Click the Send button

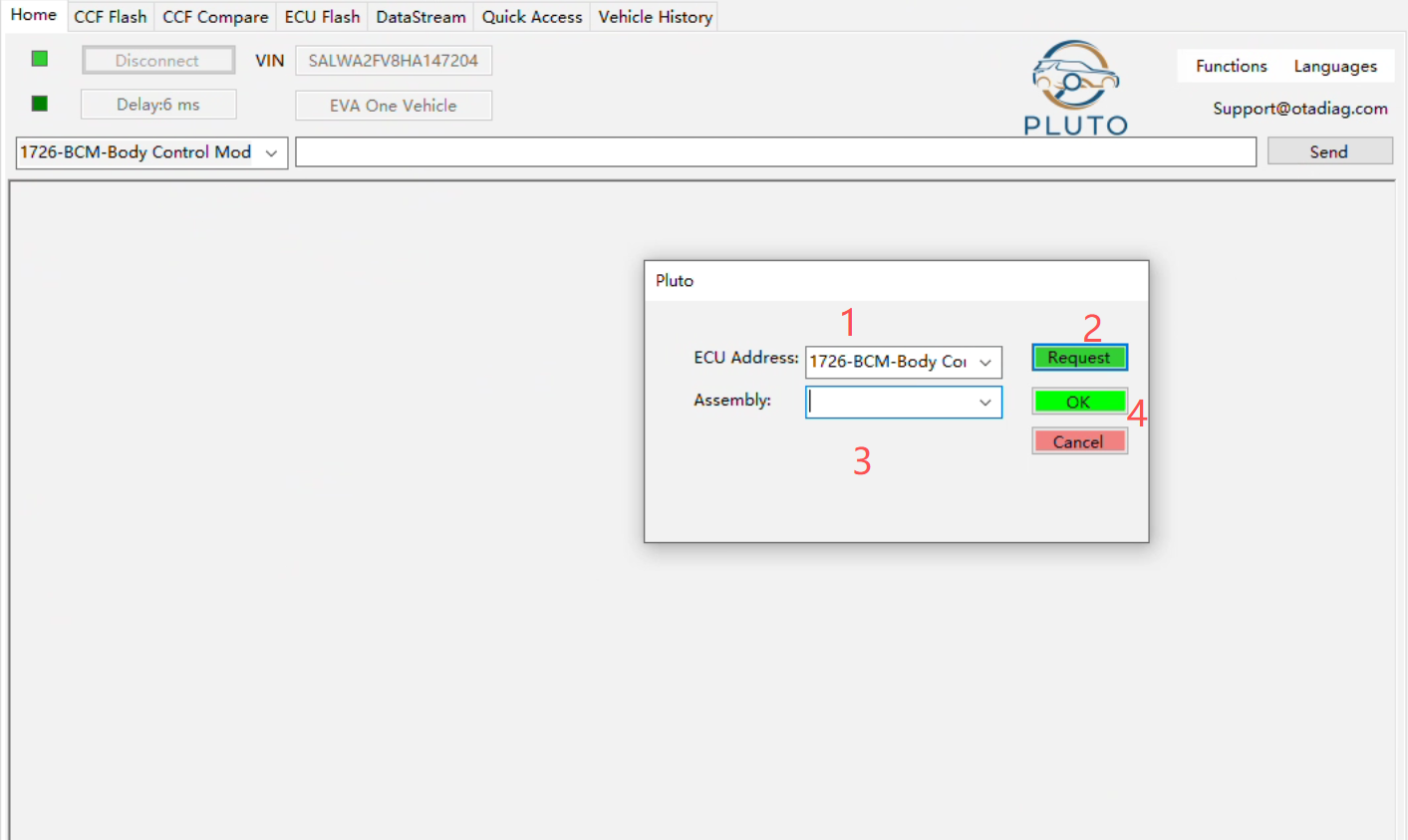point(1329,151)
